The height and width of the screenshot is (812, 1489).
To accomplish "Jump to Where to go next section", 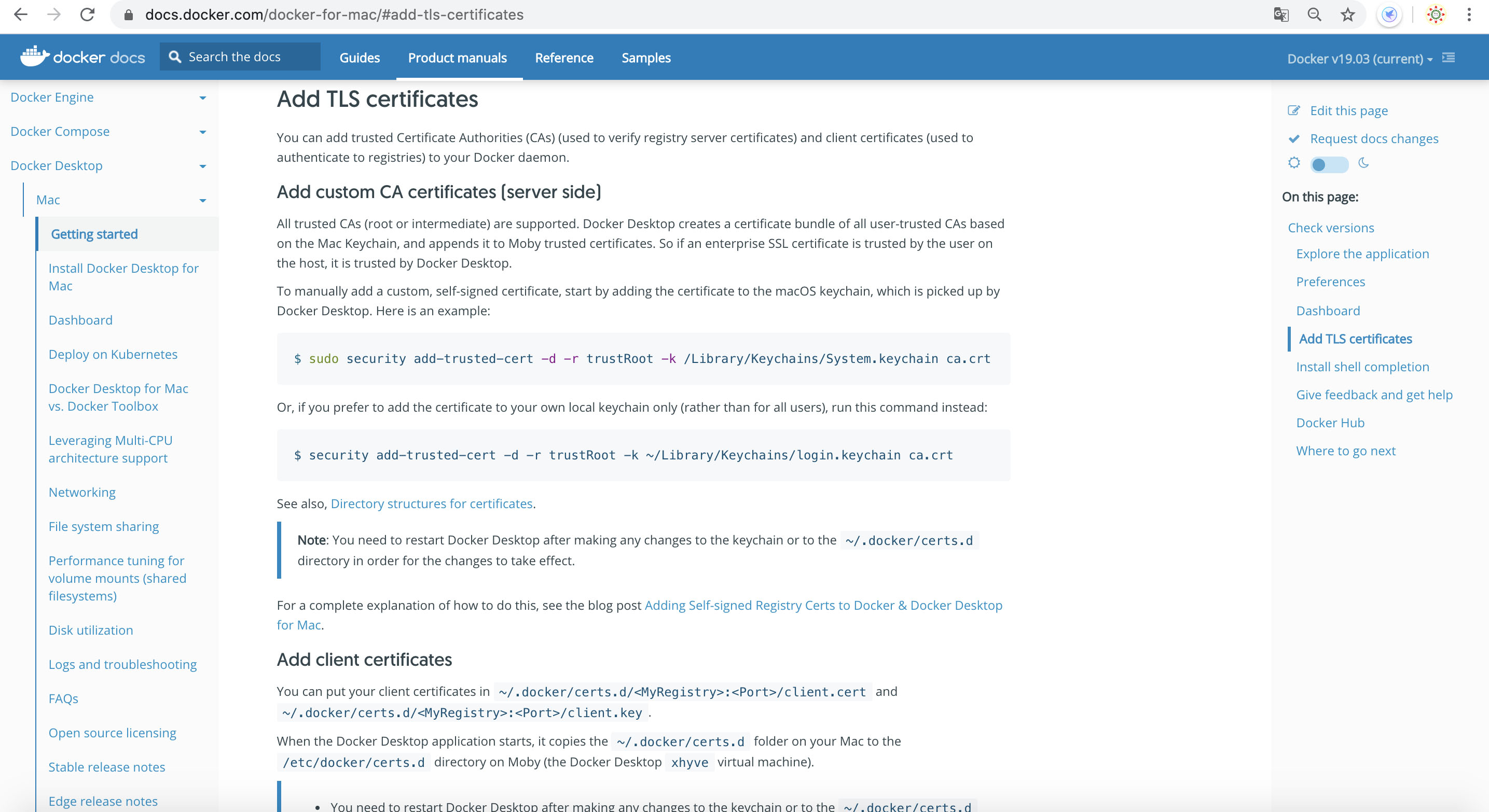I will (x=1346, y=451).
